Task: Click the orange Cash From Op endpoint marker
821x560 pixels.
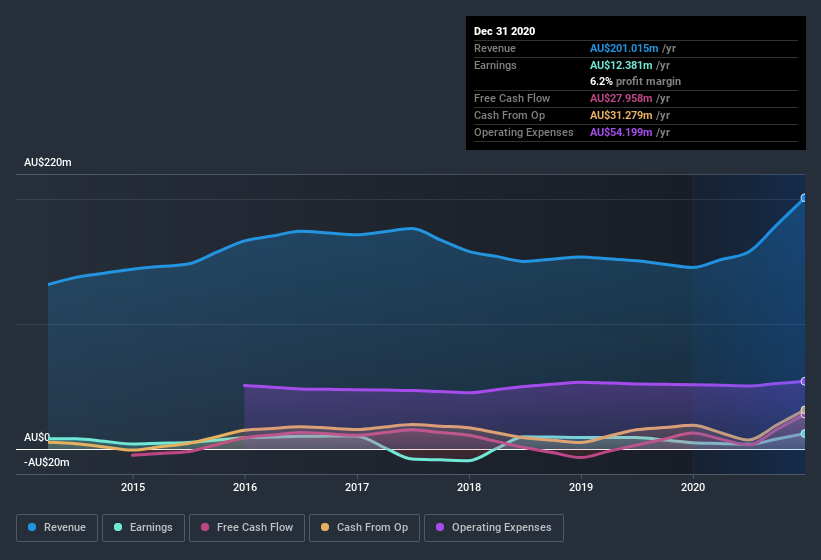Action: click(x=804, y=410)
